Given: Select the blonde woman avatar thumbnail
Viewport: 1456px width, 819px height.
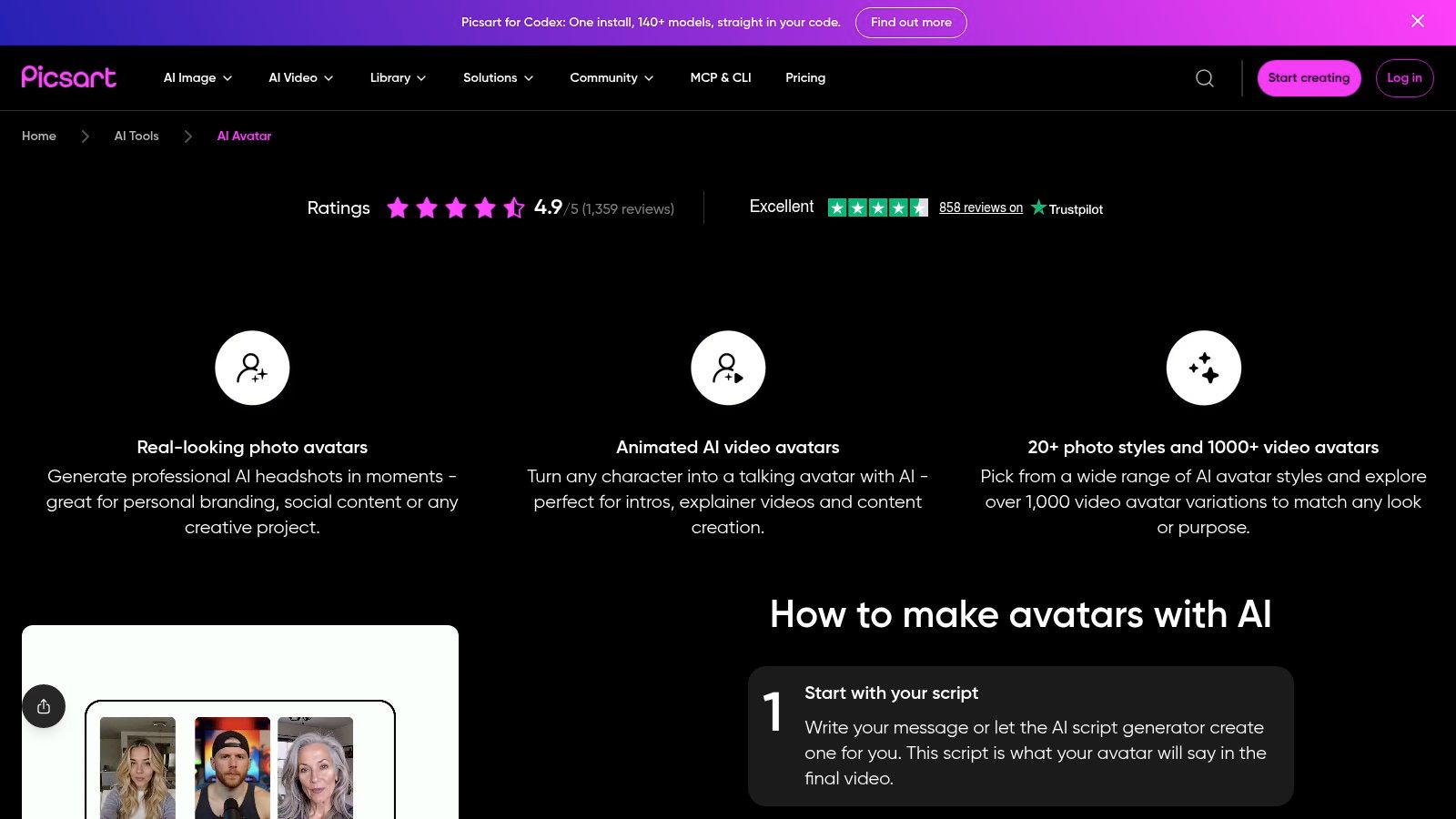Looking at the screenshot, I should tap(137, 768).
